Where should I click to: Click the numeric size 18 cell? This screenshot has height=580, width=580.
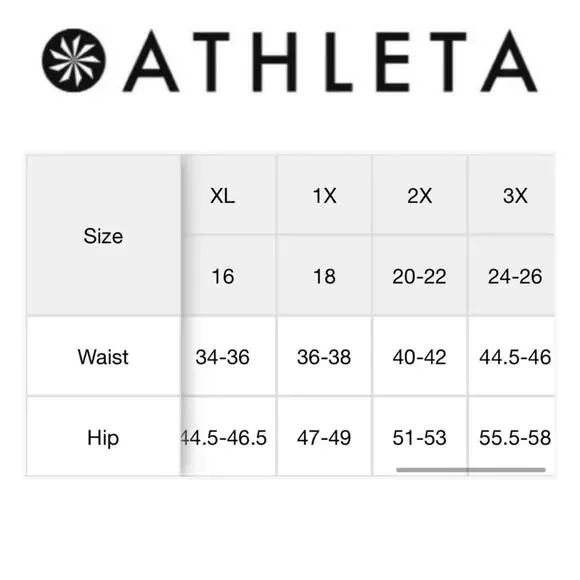[x=324, y=276]
